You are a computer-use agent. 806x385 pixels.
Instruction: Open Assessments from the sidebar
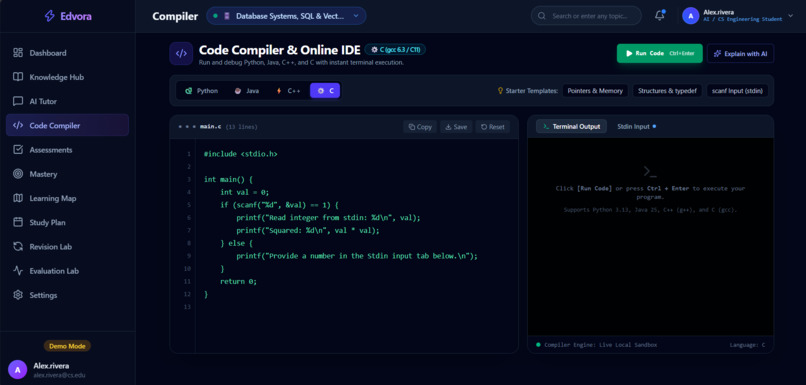[x=67, y=150]
